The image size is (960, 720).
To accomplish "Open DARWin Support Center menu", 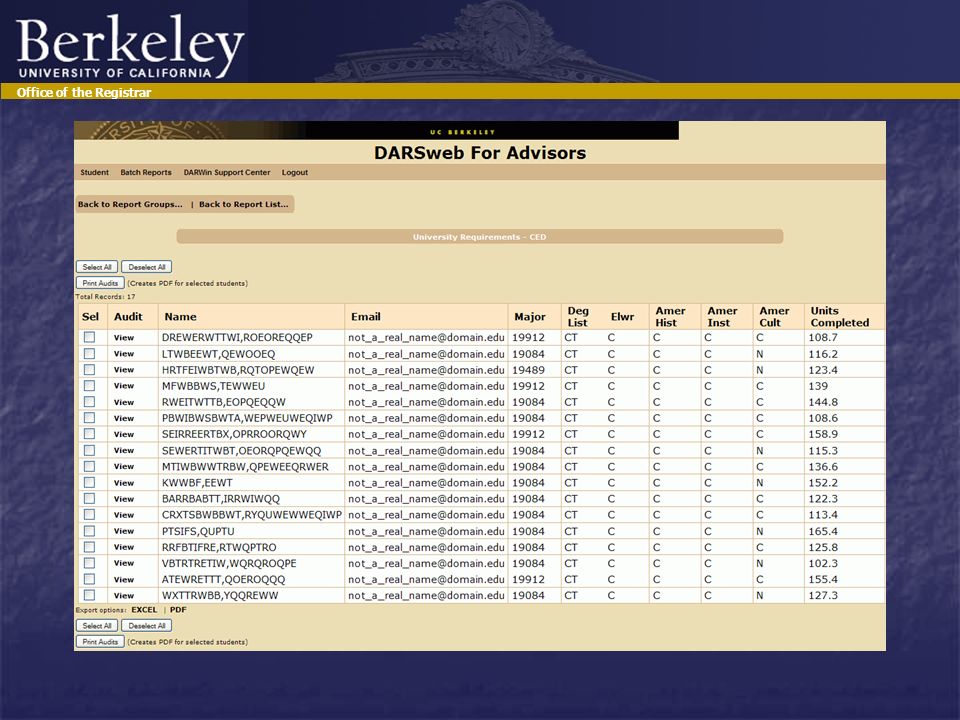I will click(x=227, y=173).
